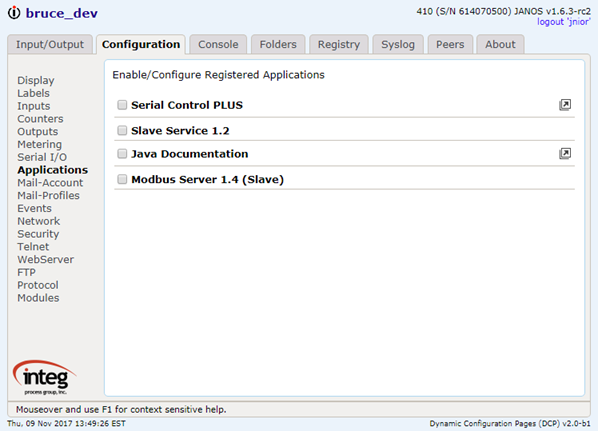Viewport: 598px width, 431px height.
Task: Open Java Documentation external link icon
Action: click(x=565, y=154)
